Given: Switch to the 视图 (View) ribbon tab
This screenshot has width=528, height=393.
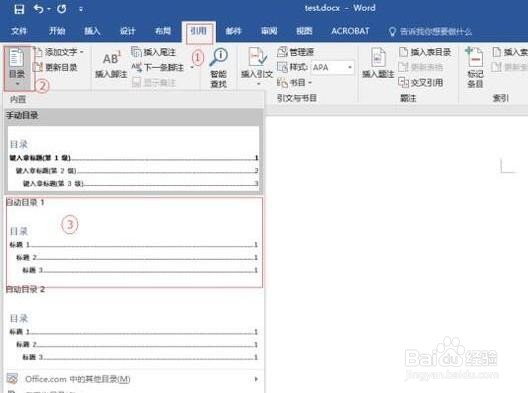Looking at the screenshot, I should tap(304, 31).
